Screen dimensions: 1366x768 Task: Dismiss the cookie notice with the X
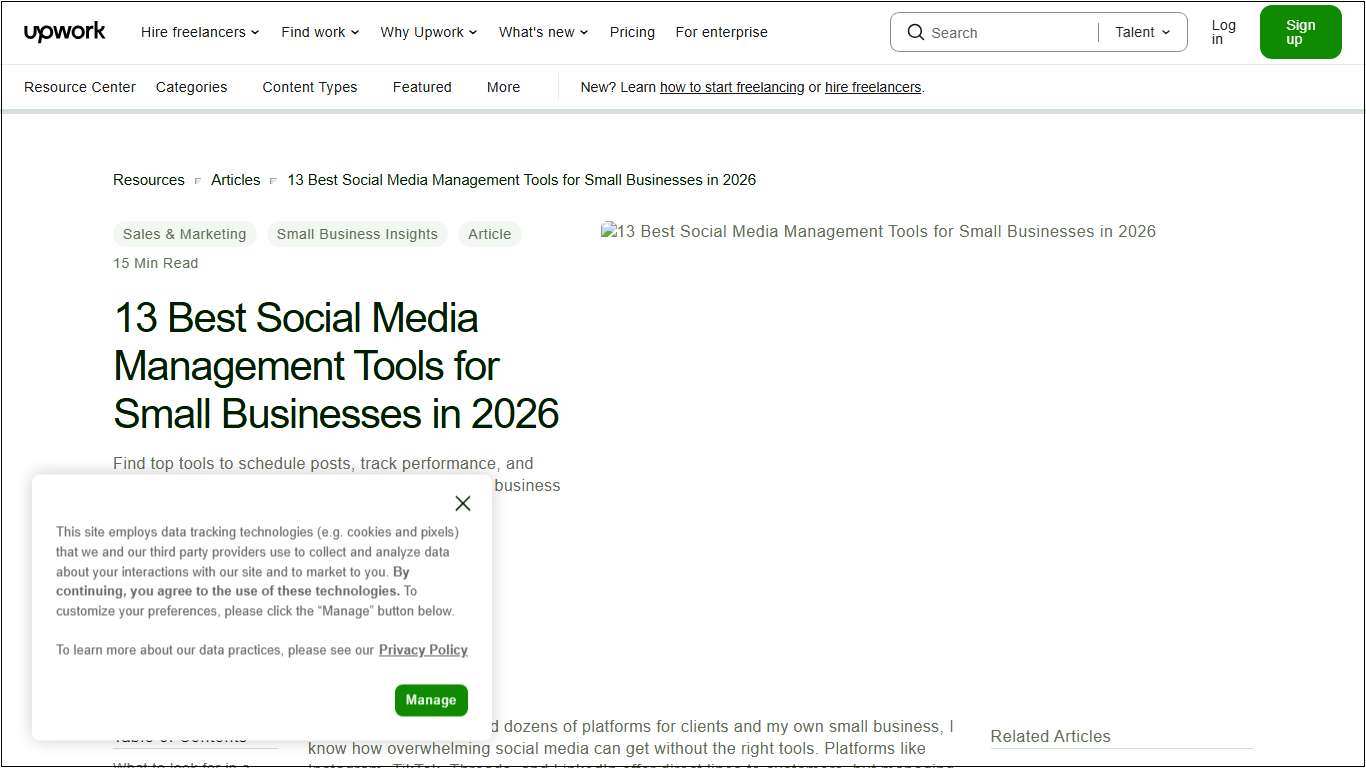pos(462,503)
